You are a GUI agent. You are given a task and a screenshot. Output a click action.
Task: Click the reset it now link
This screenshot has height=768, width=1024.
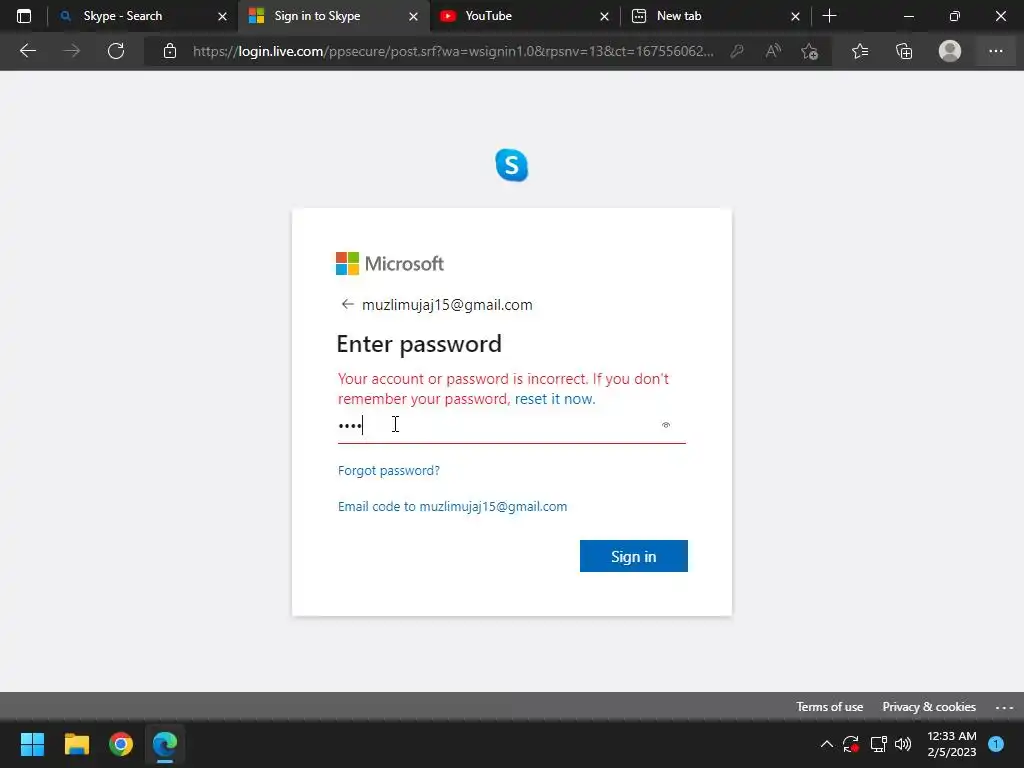[555, 399]
